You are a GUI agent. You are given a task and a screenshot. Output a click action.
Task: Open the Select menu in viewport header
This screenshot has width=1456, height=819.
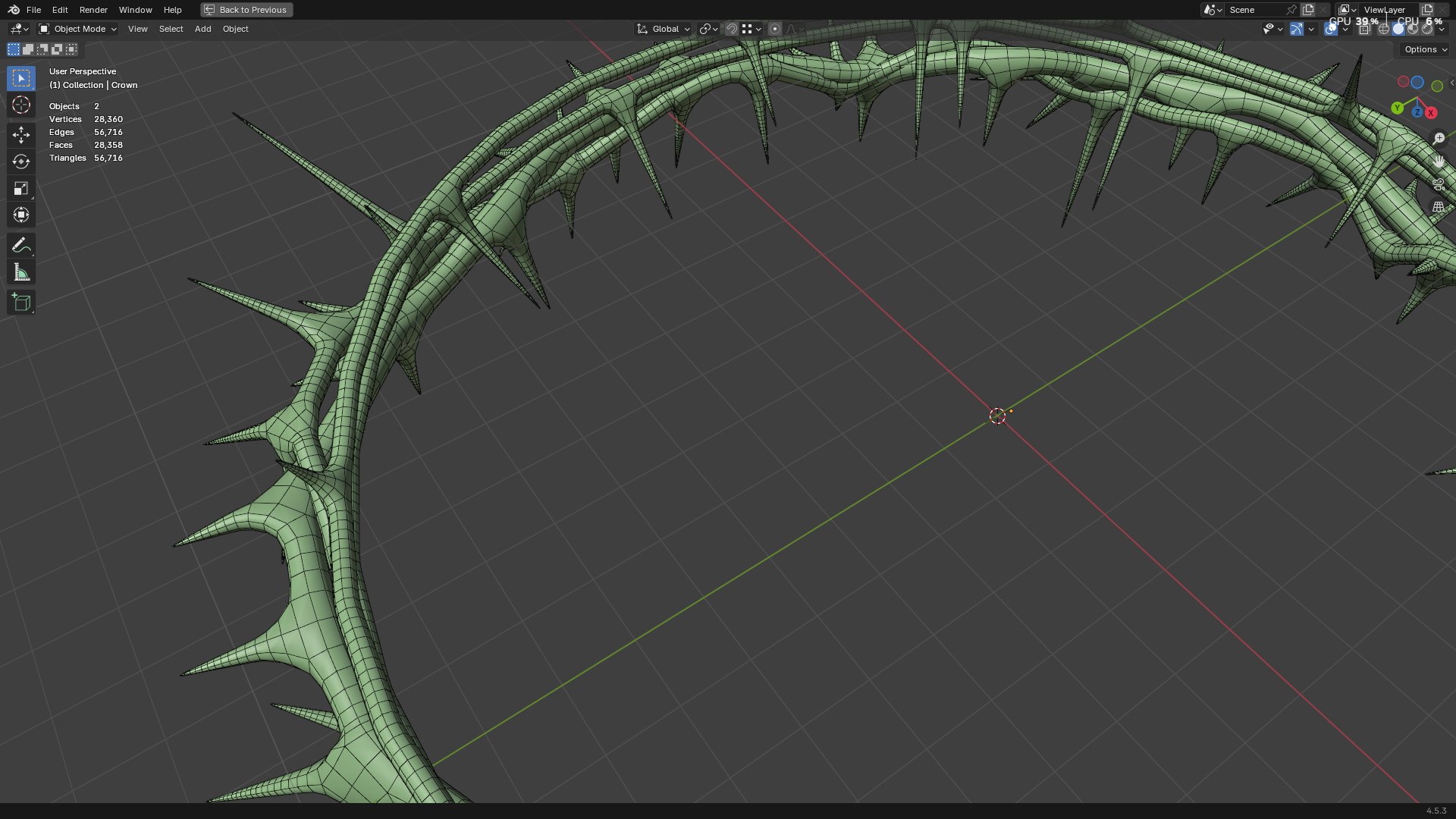click(x=171, y=29)
